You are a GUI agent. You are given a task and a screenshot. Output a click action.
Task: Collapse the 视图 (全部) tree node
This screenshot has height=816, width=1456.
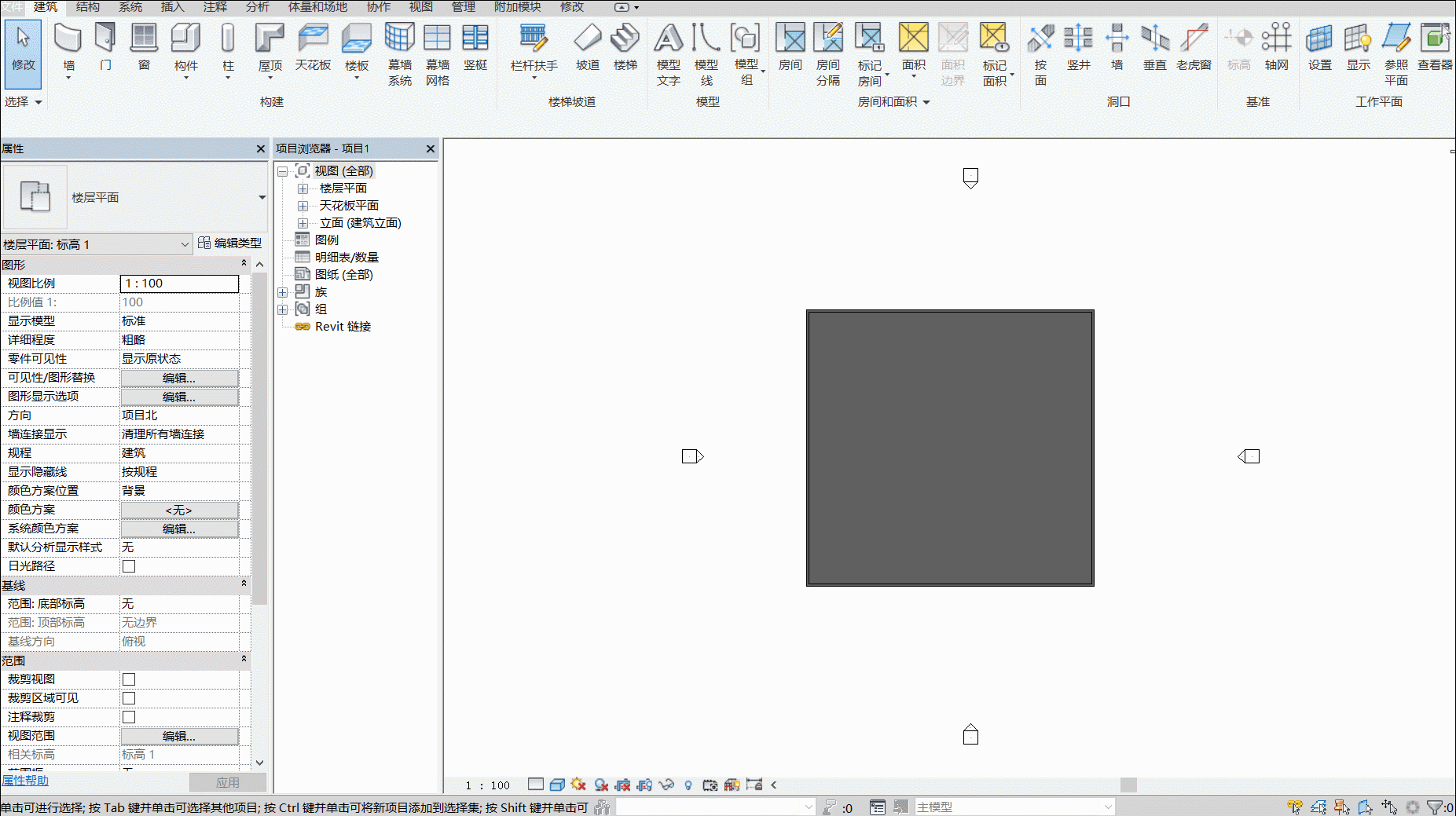(x=282, y=171)
